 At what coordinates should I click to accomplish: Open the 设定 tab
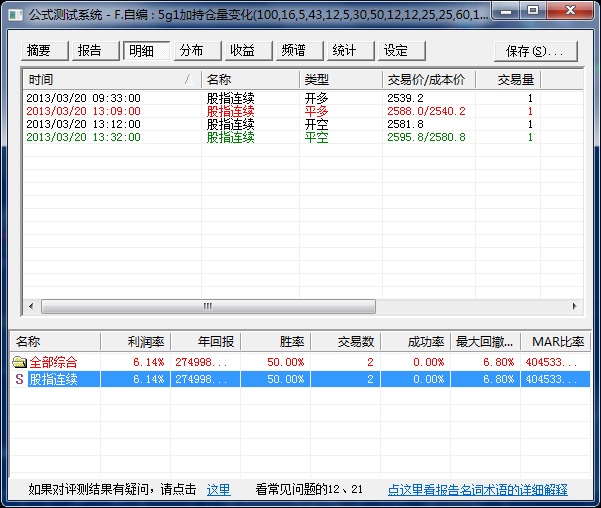coord(397,50)
